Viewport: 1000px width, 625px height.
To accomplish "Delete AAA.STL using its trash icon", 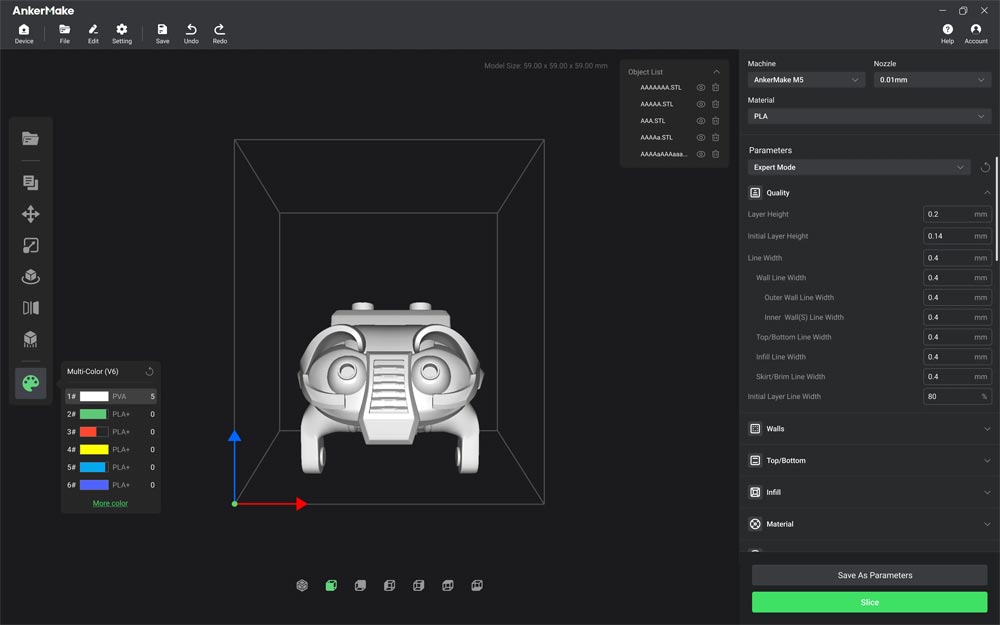I will pos(715,121).
